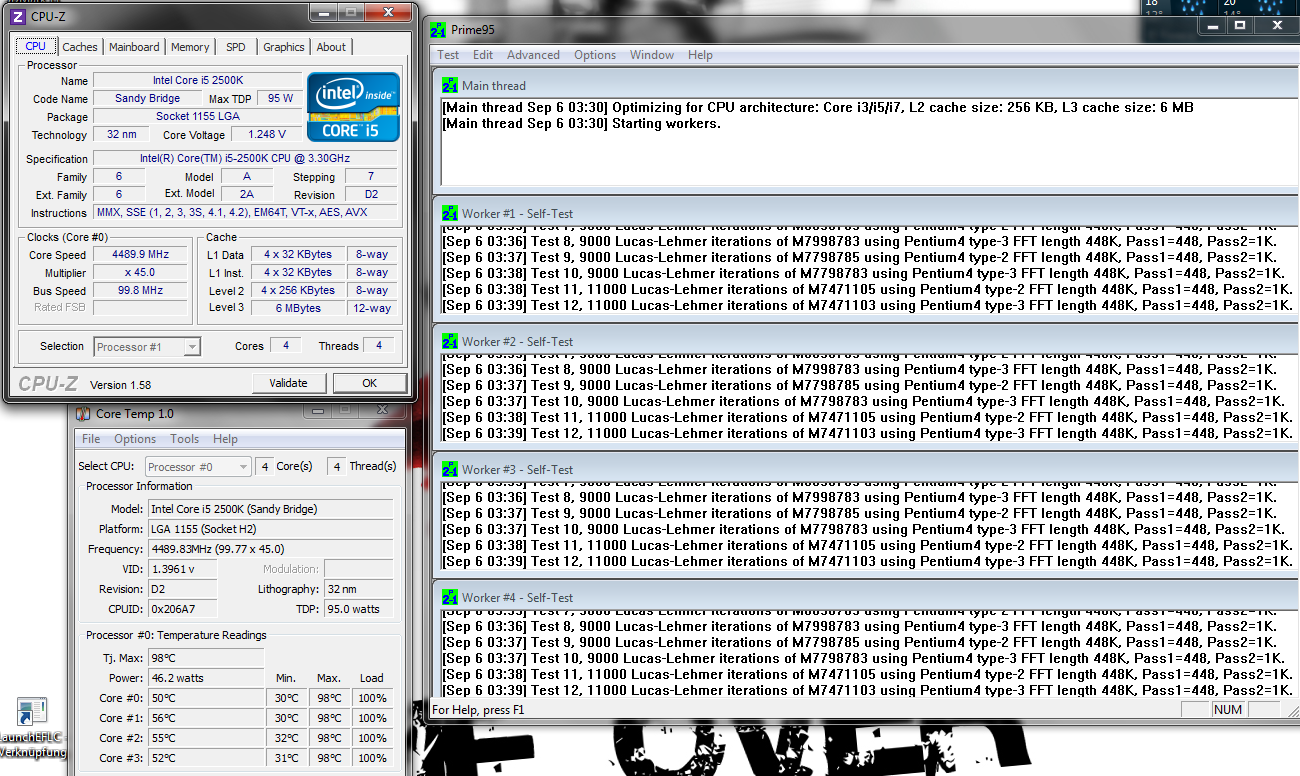Open the Memory tab in CPU-Z
Image resolution: width=1300 pixels, height=776 pixels.
pos(190,47)
